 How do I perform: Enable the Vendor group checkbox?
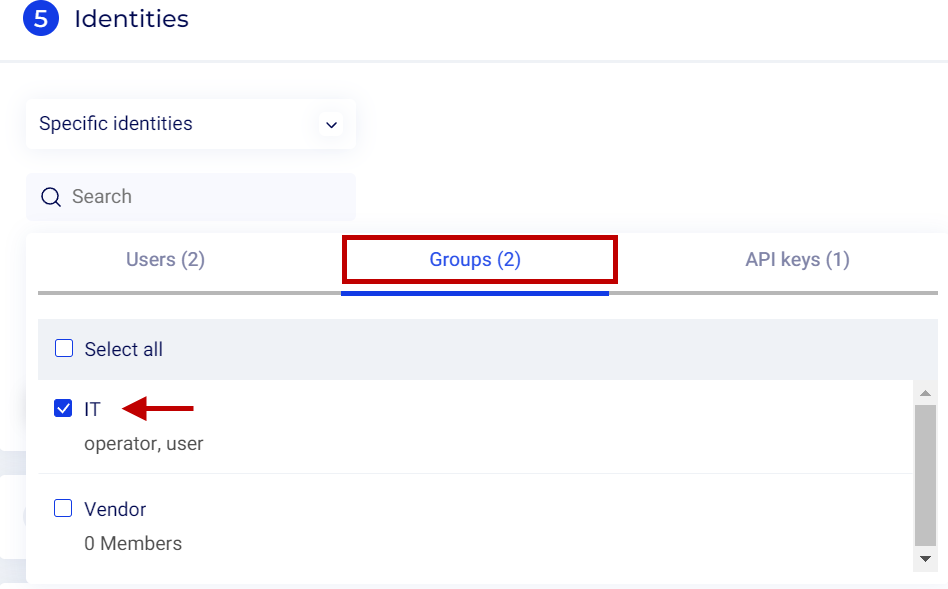tap(64, 509)
